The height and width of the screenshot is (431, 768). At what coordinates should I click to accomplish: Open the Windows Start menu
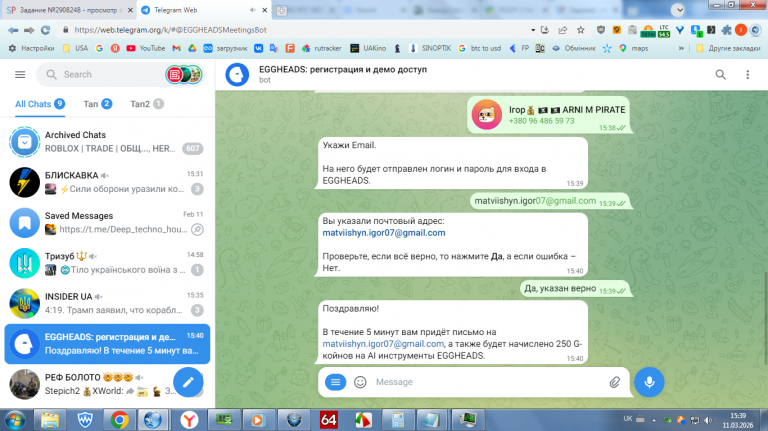click(15, 420)
